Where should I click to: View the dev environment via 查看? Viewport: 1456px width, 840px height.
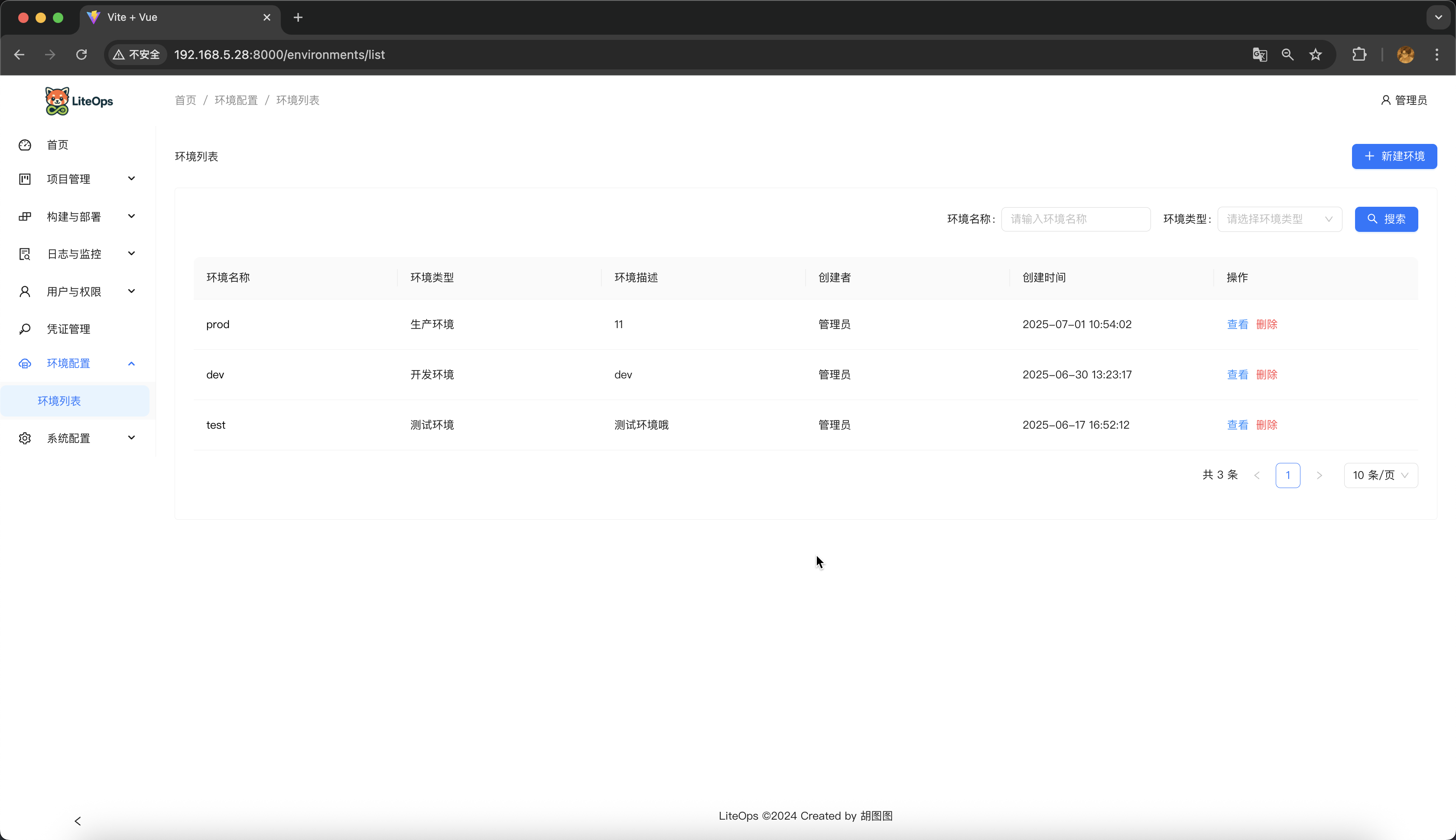click(1238, 375)
